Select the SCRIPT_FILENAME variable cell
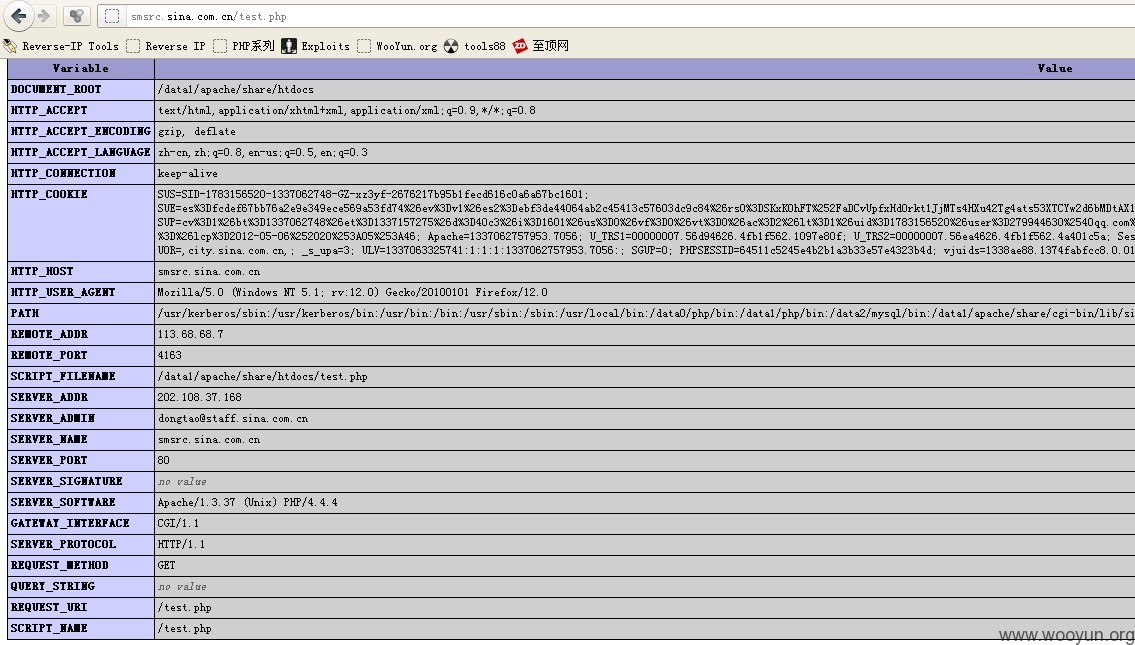This screenshot has width=1135, height=645. pos(81,377)
